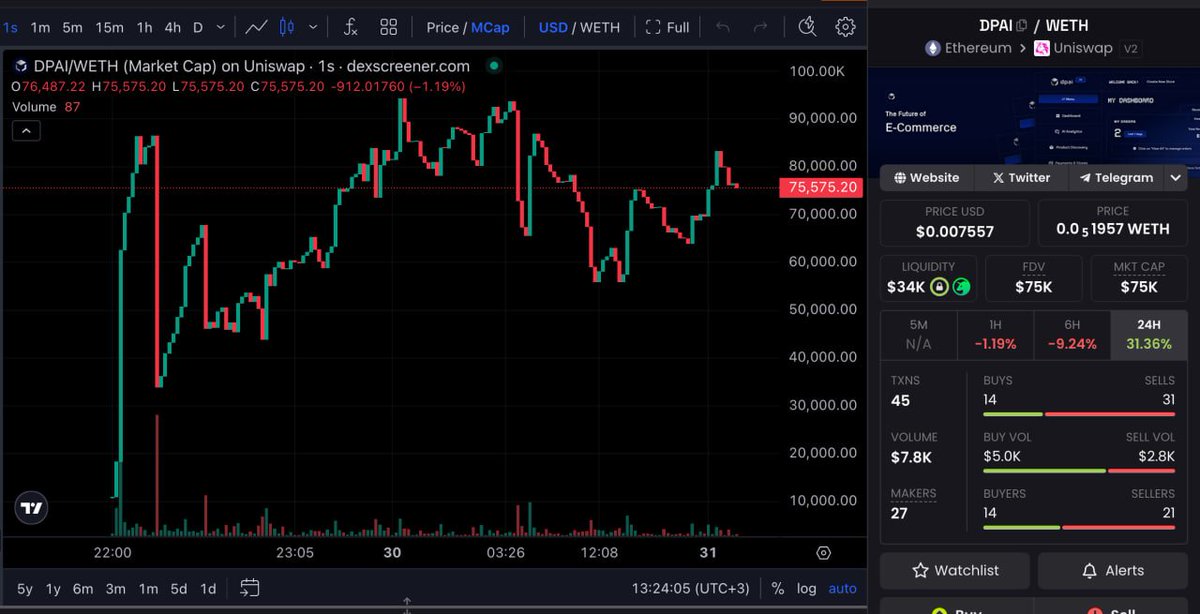Image resolution: width=1200 pixels, height=614 pixels.
Task: Click the star icon on Watchlist
Action: coord(921,570)
